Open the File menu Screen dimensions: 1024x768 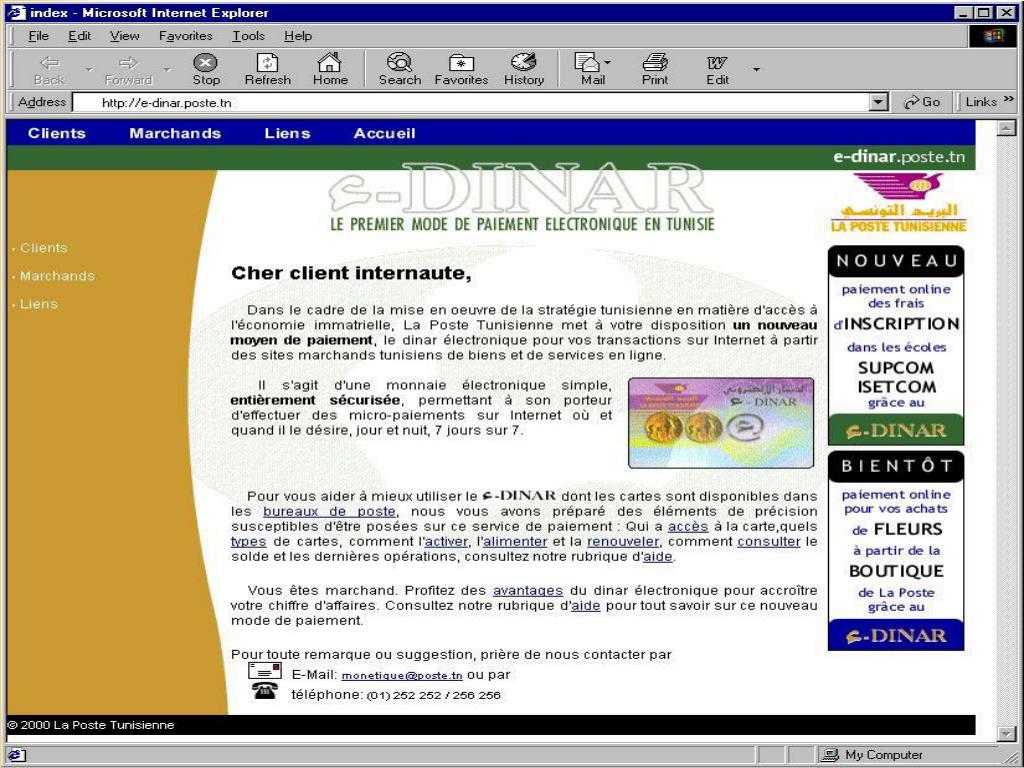tap(39, 36)
